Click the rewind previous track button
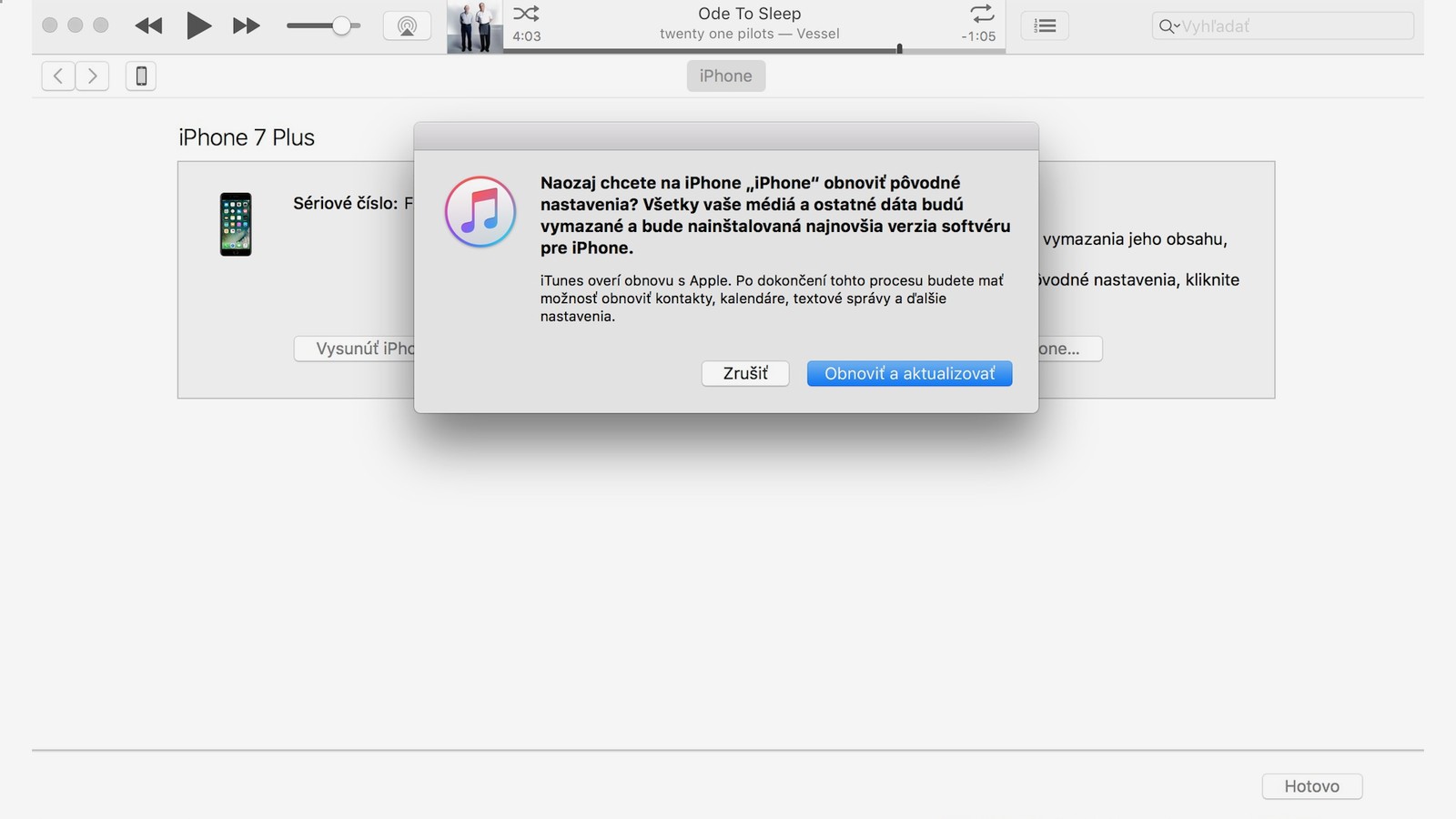Viewport: 1456px width, 819px height. click(148, 25)
